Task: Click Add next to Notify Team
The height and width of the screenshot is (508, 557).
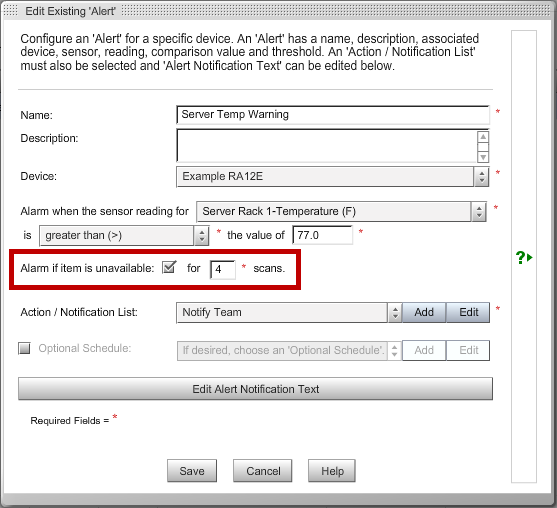Action: [x=424, y=313]
